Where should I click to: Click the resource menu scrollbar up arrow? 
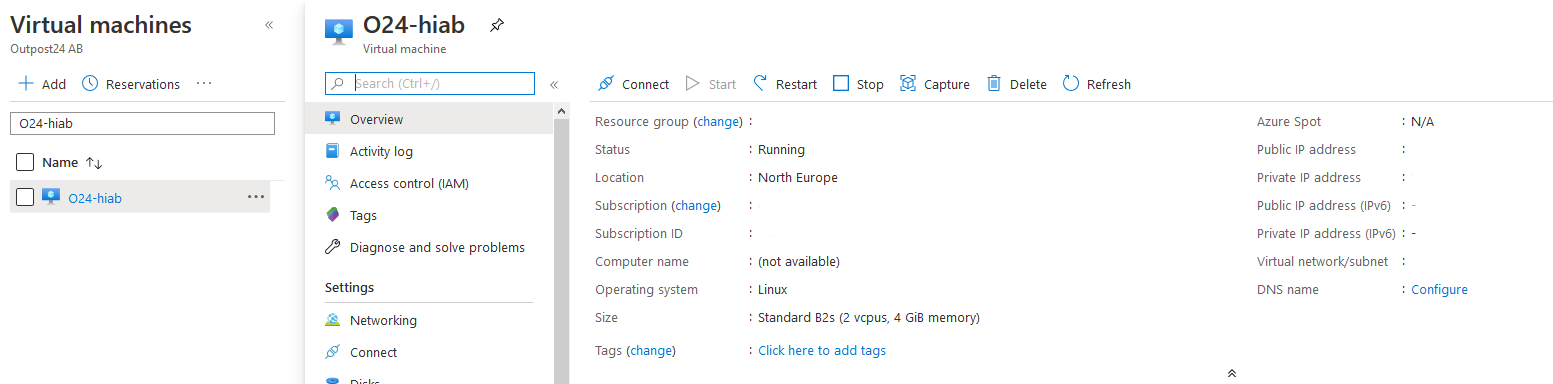point(561,111)
